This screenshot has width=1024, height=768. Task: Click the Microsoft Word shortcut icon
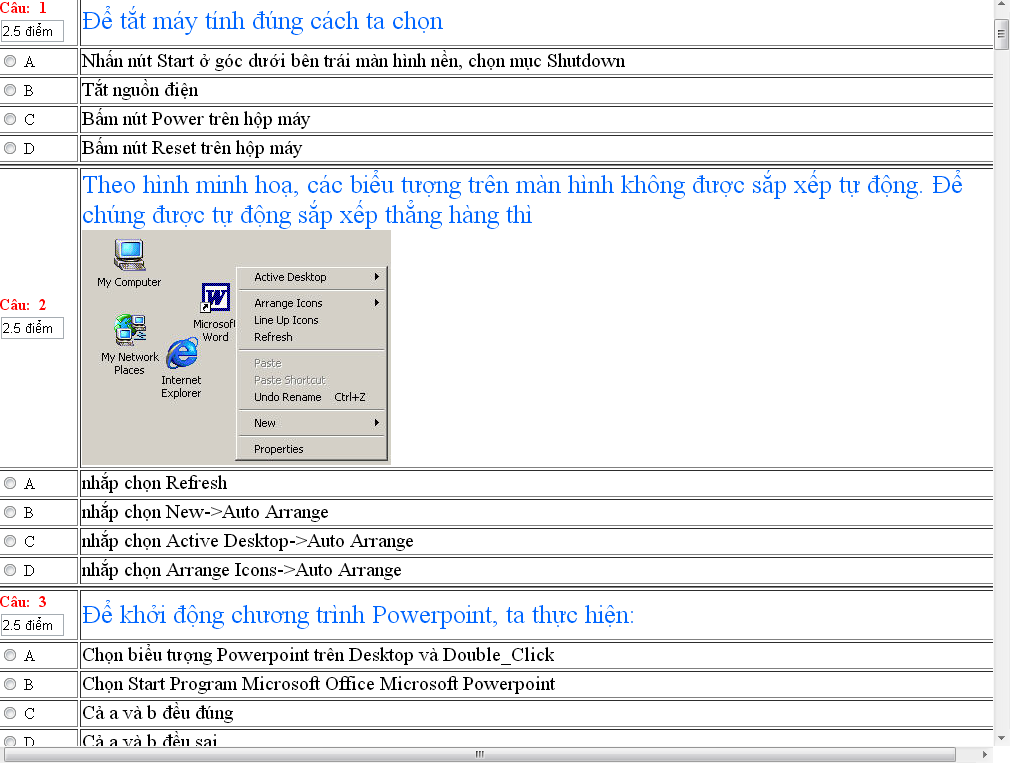pos(215,298)
